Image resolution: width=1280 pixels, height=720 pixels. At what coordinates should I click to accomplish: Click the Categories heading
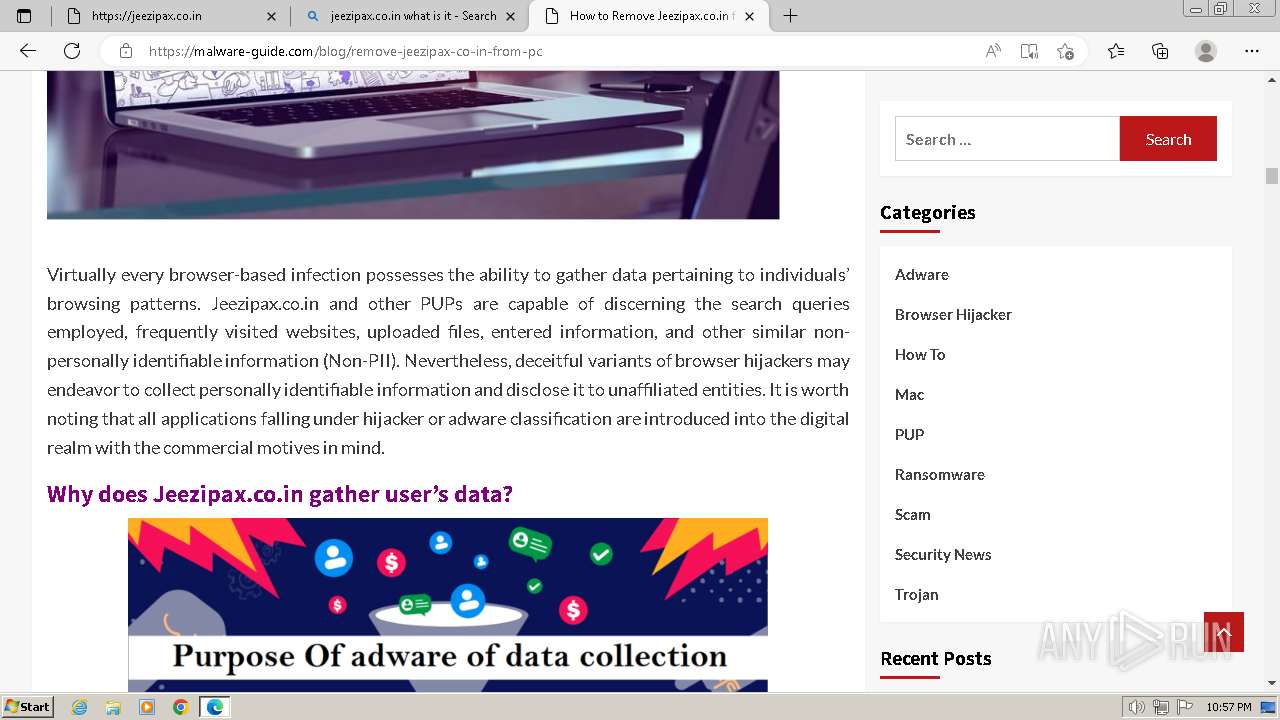pos(927,212)
